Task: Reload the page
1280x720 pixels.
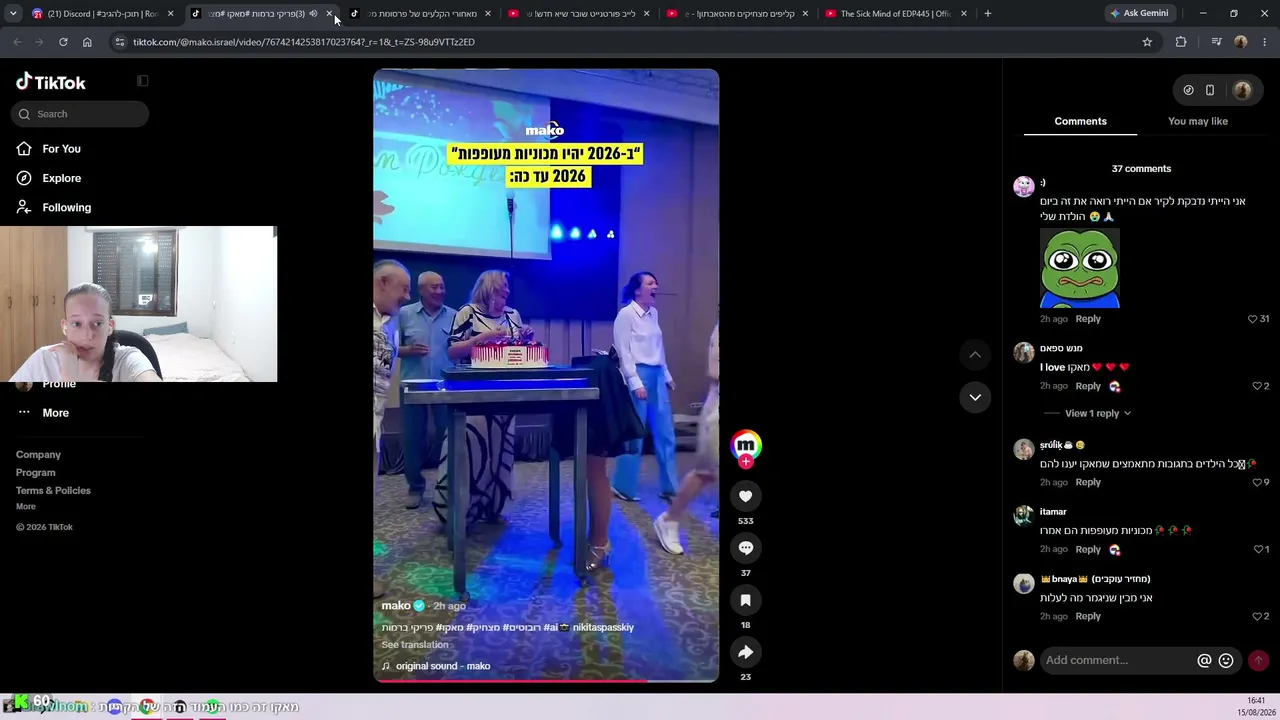Action: pos(63,42)
